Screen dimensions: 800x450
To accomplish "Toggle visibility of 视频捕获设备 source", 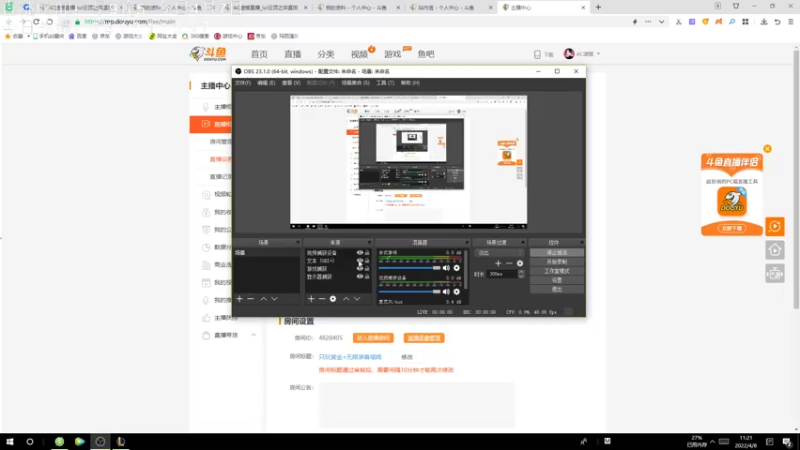I will click(360, 253).
